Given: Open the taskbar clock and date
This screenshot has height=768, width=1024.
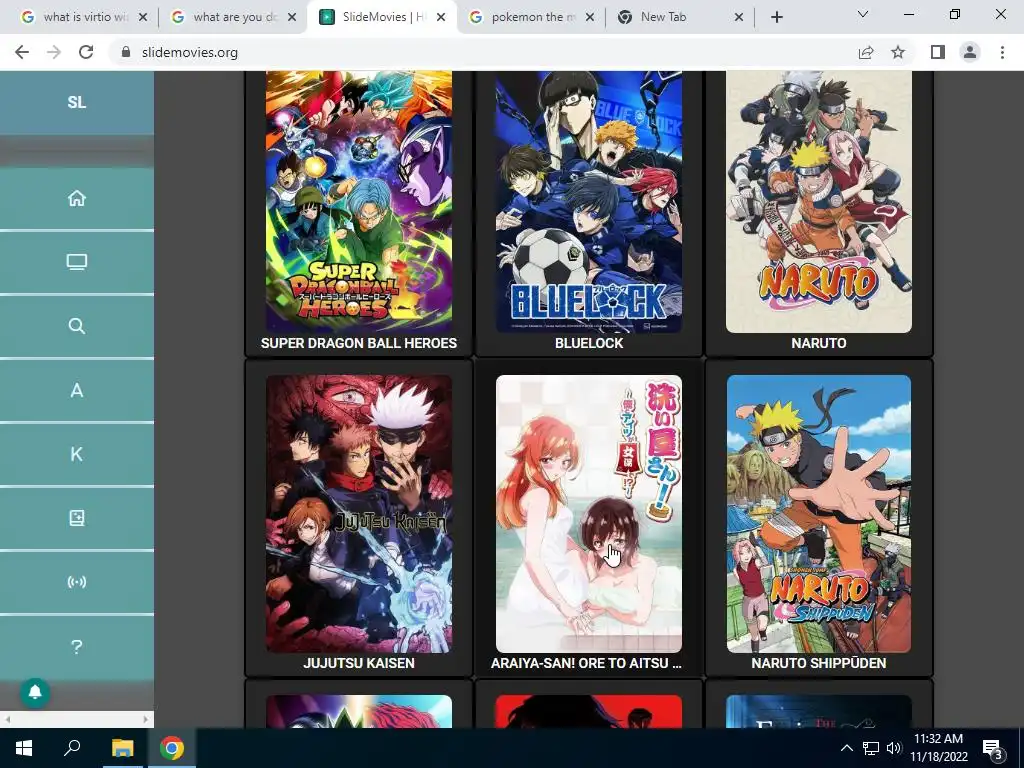Looking at the screenshot, I should pos(938,748).
